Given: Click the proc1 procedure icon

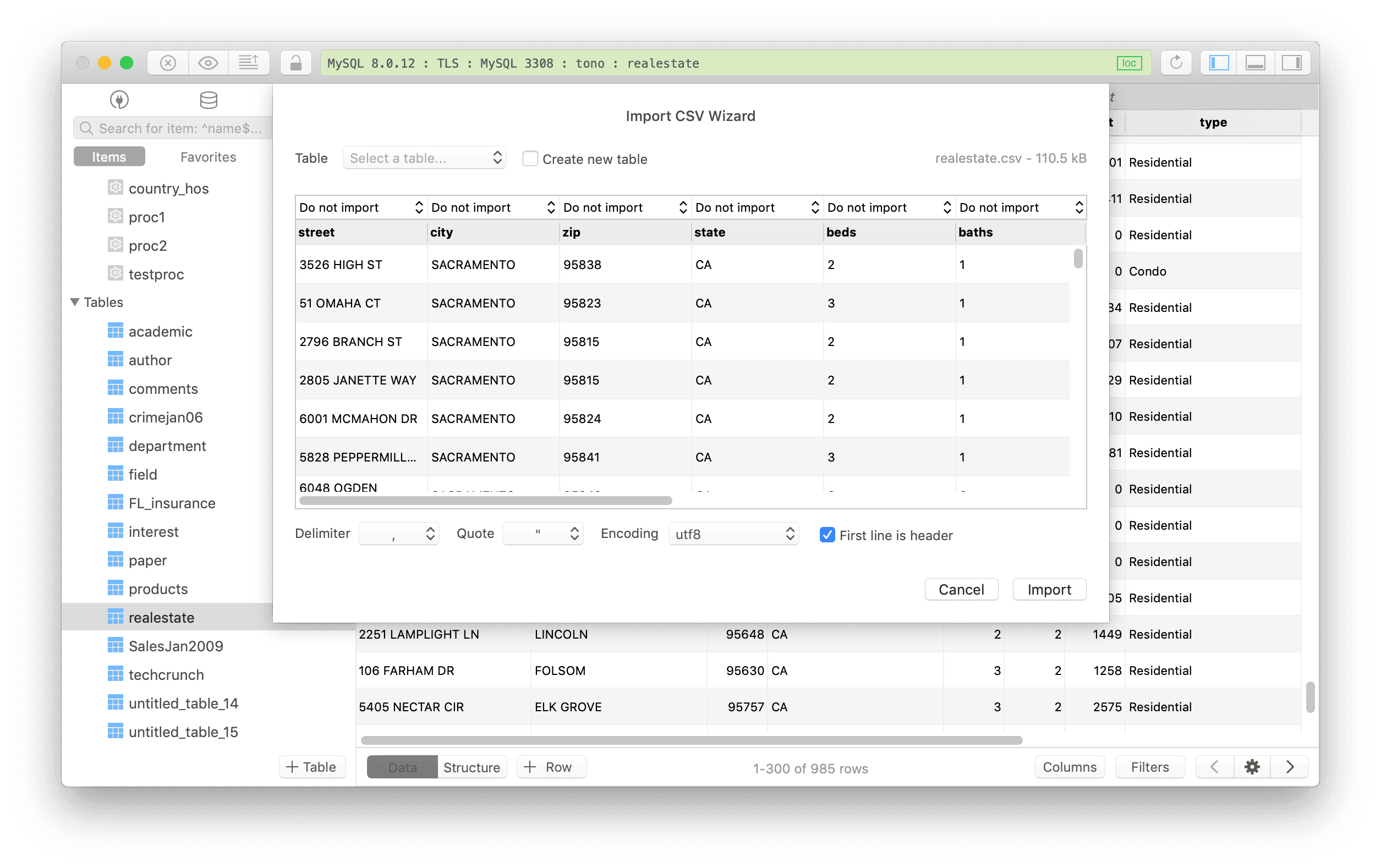Looking at the screenshot, I should [116, 216].
